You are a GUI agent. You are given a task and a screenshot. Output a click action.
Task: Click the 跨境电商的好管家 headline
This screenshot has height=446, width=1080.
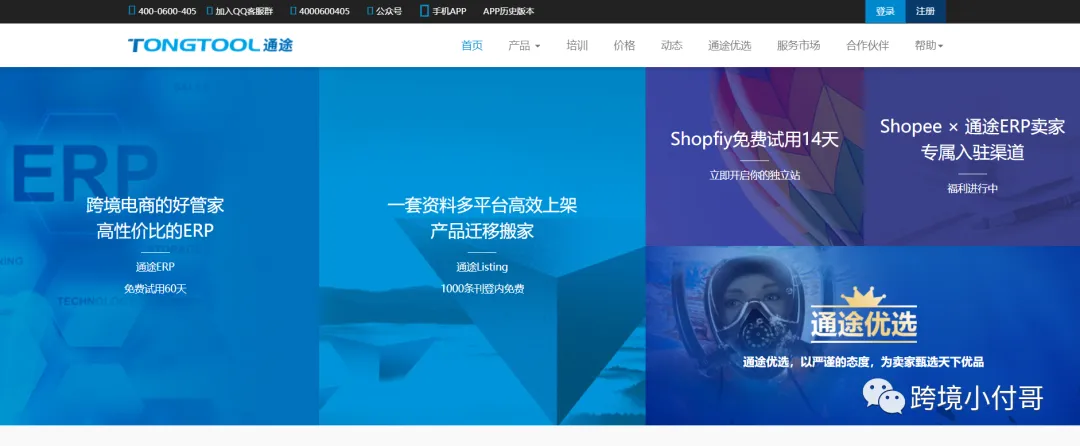(155, 205)
